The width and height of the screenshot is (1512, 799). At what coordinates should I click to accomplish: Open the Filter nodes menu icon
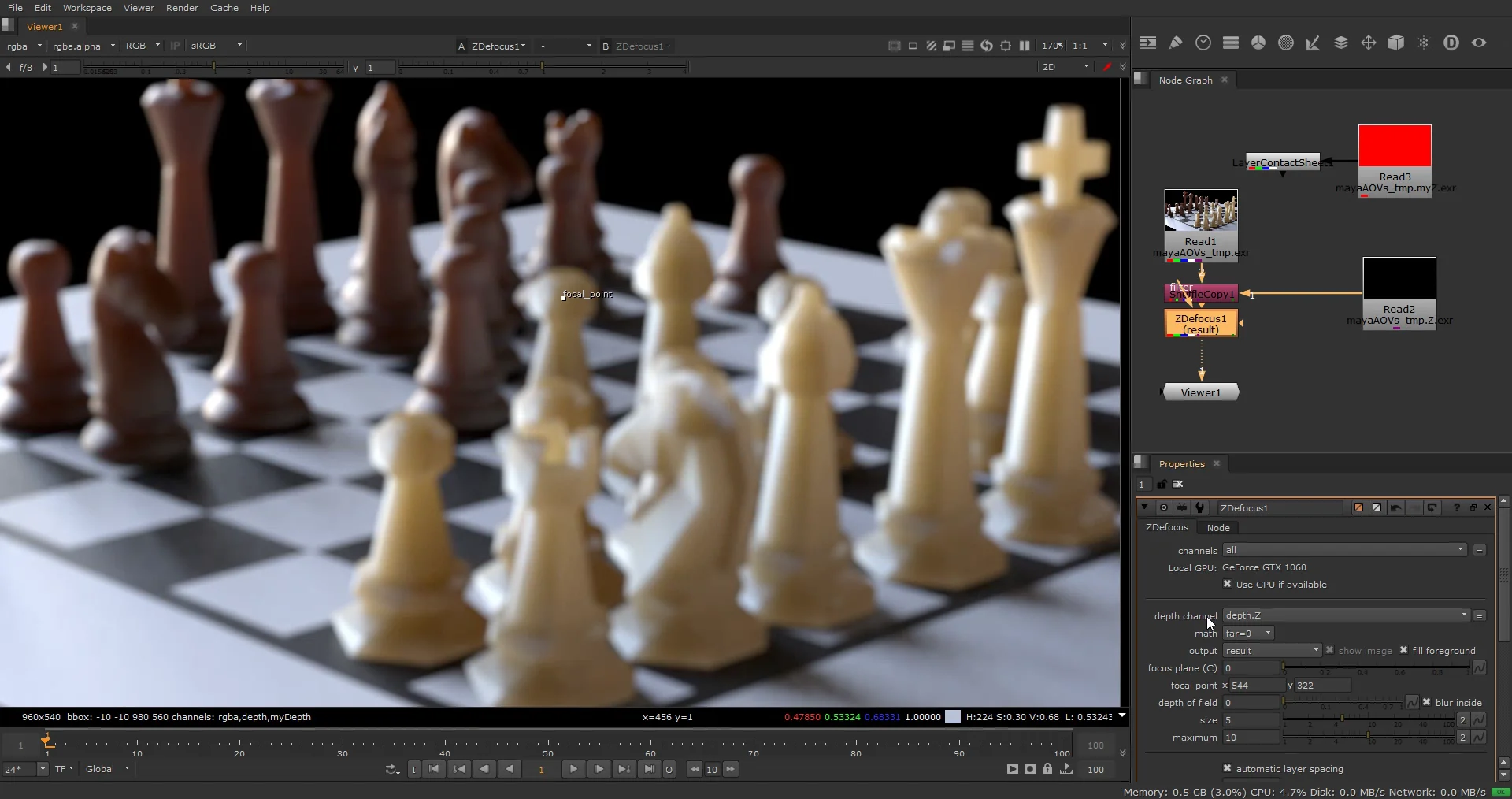coord(1286,43)
